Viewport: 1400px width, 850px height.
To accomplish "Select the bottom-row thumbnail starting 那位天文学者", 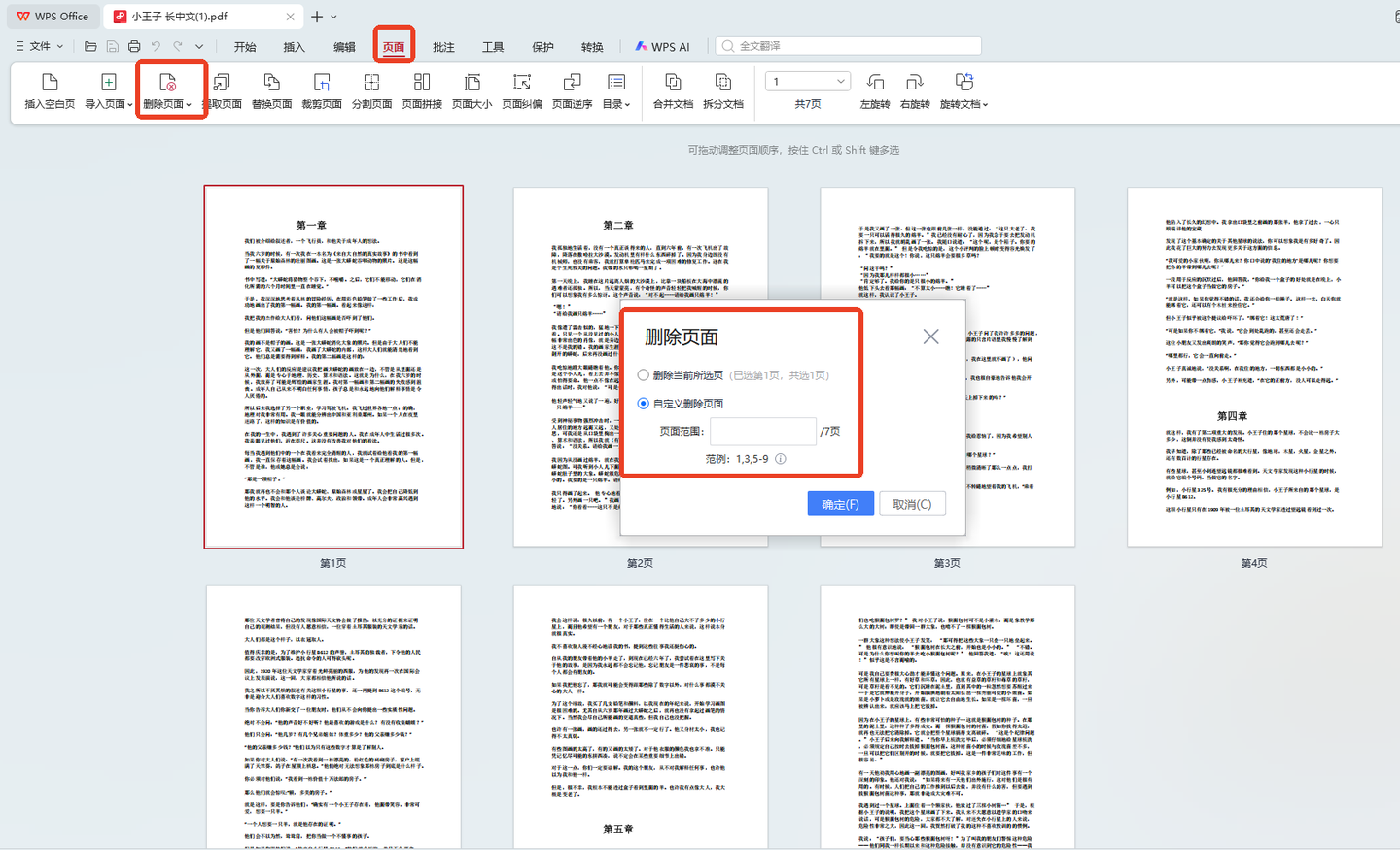I will 333,718.
